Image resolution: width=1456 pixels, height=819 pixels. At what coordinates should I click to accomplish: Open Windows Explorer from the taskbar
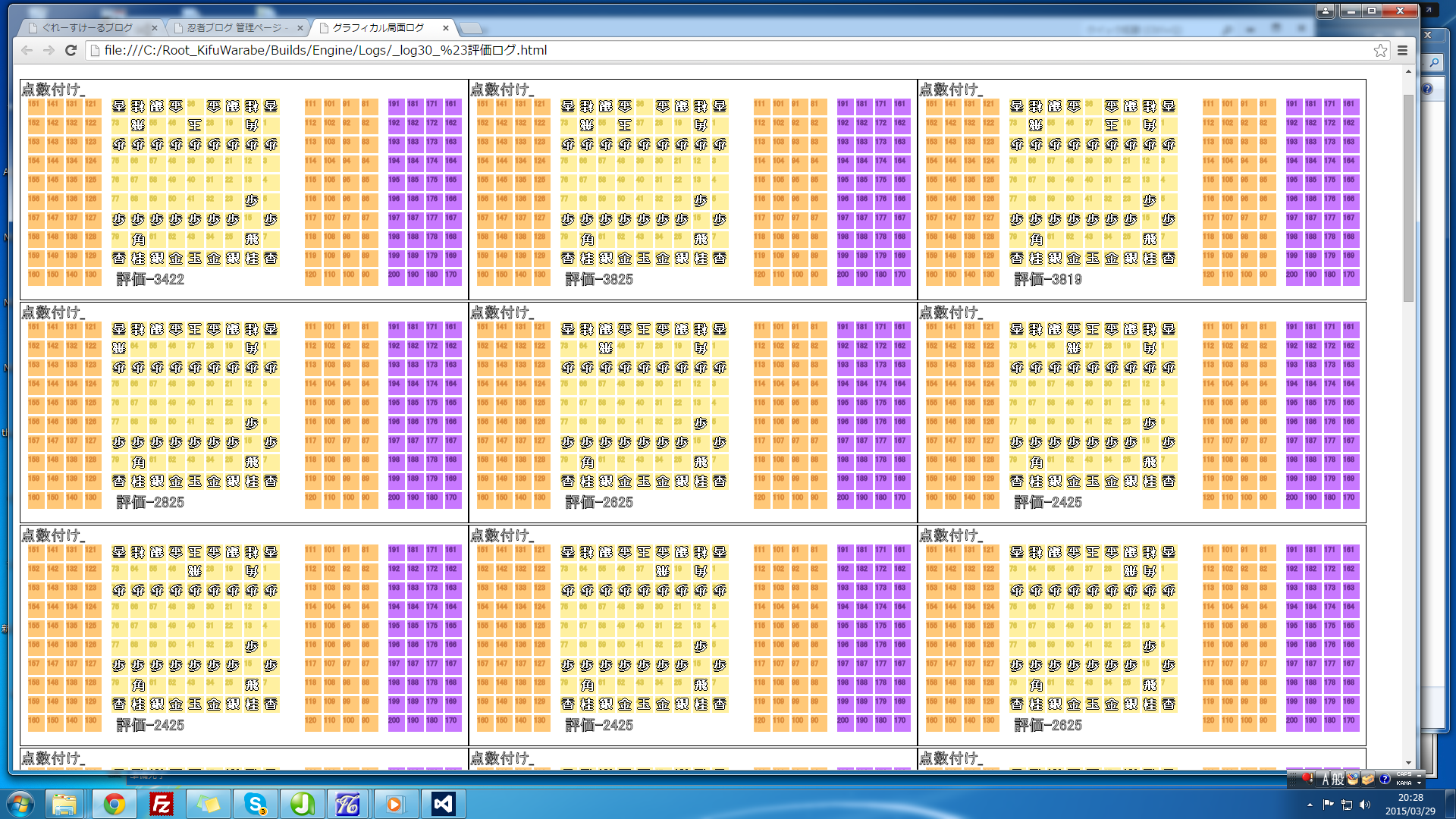pos(64,804)
